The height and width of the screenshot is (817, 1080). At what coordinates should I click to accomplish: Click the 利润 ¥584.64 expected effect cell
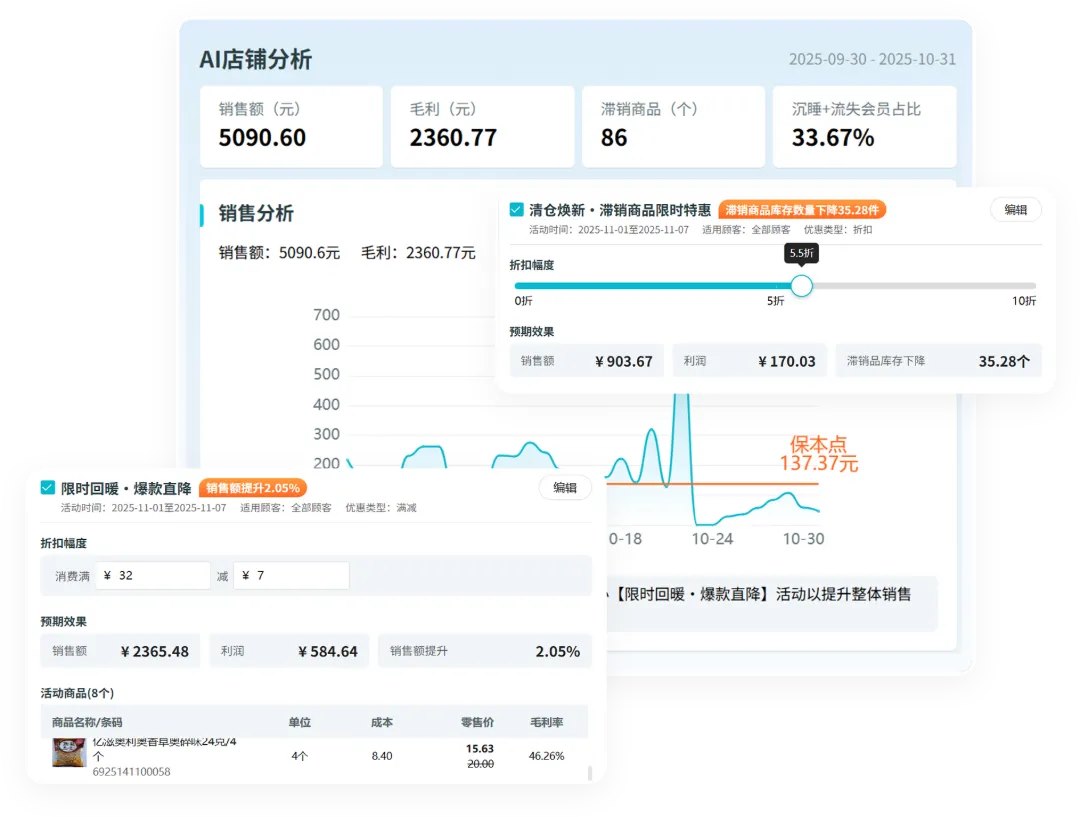tap(289, 651)
